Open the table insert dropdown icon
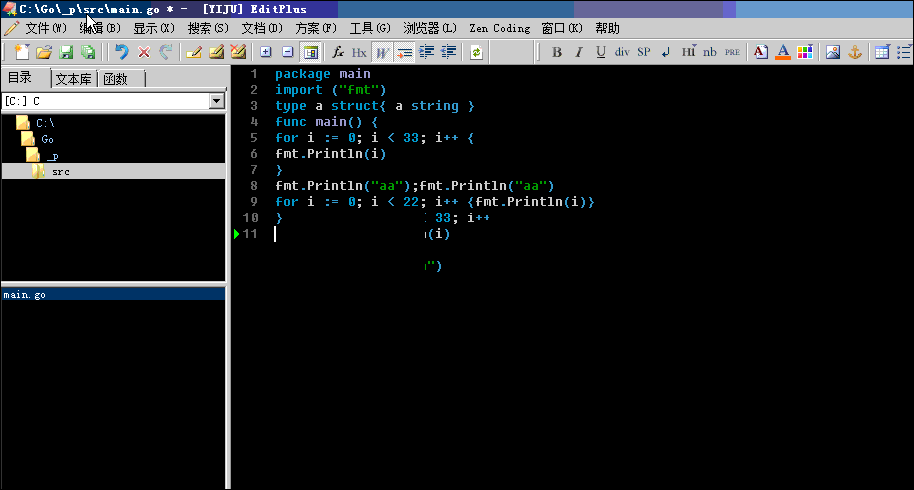This screenshot has width=914, height=490. pos(882,52)
